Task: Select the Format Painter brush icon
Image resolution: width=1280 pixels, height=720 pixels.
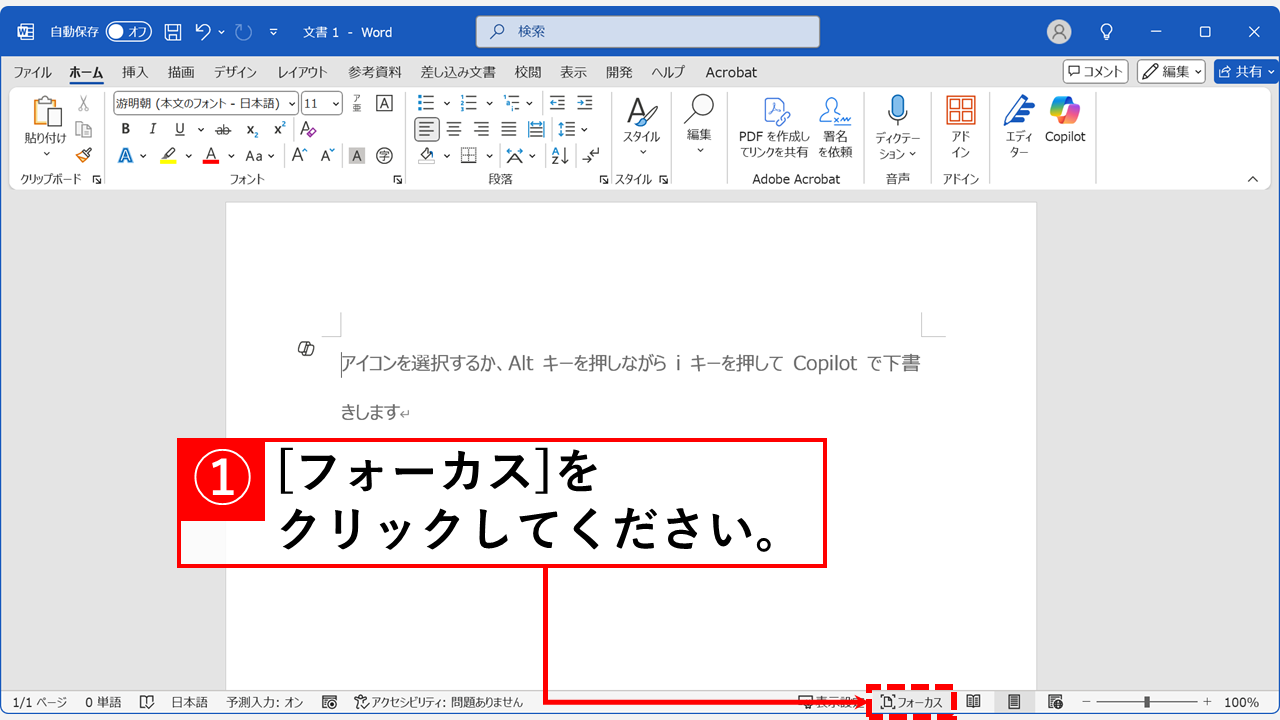Action: tap(84, 155)
